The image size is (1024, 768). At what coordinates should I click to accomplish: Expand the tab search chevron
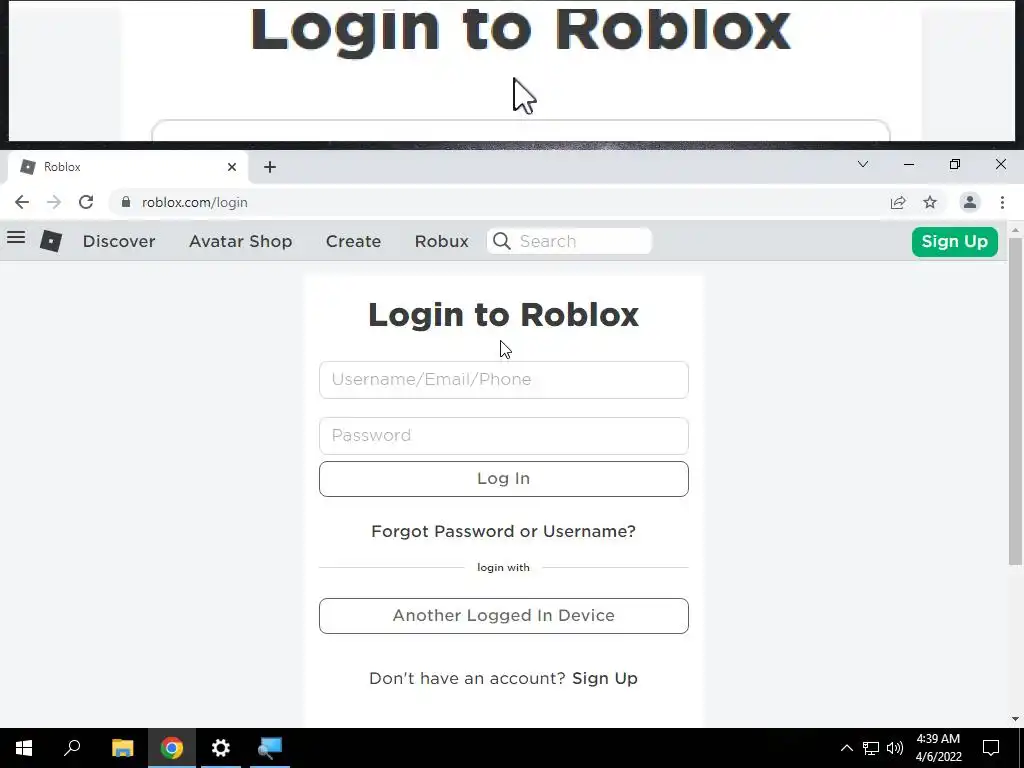[x=863, y=164]
